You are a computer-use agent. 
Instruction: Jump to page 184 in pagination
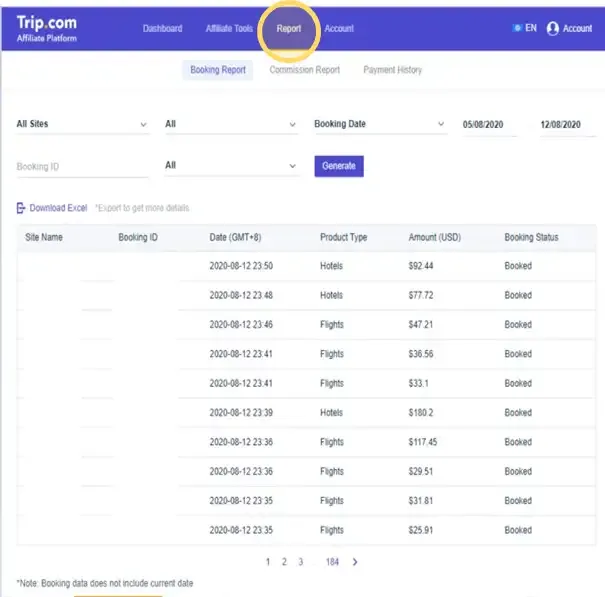(x=332, y=562)
